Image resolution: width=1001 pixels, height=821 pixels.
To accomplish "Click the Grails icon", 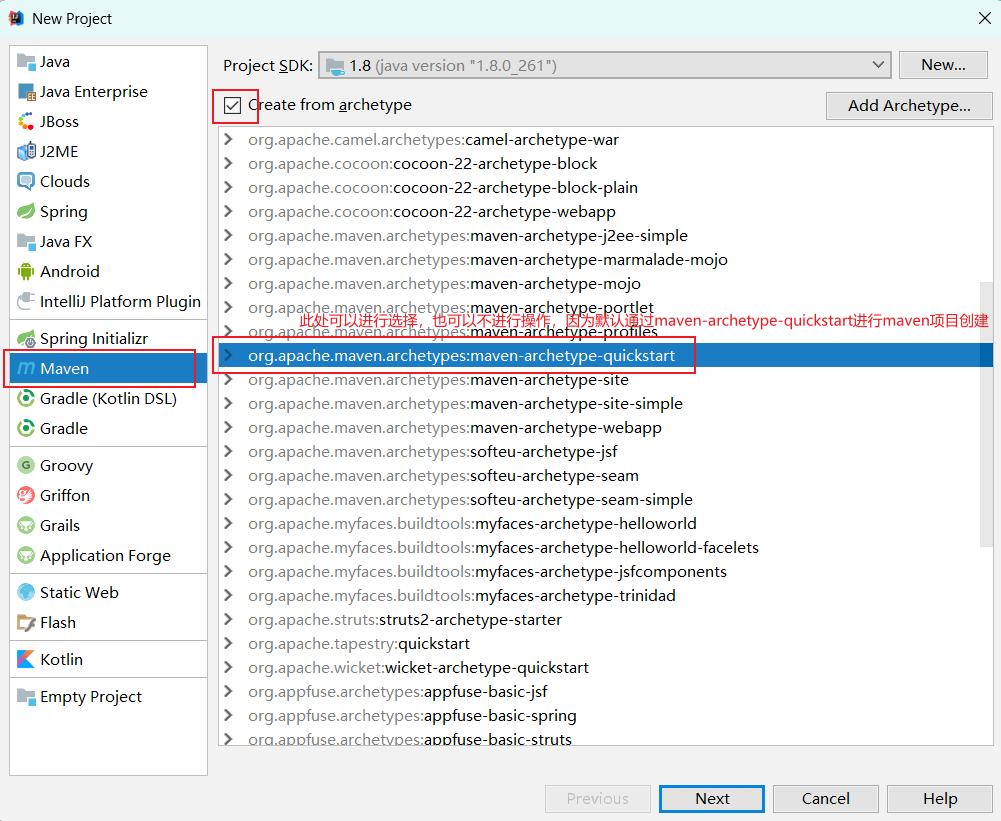I will pos(26,526).
